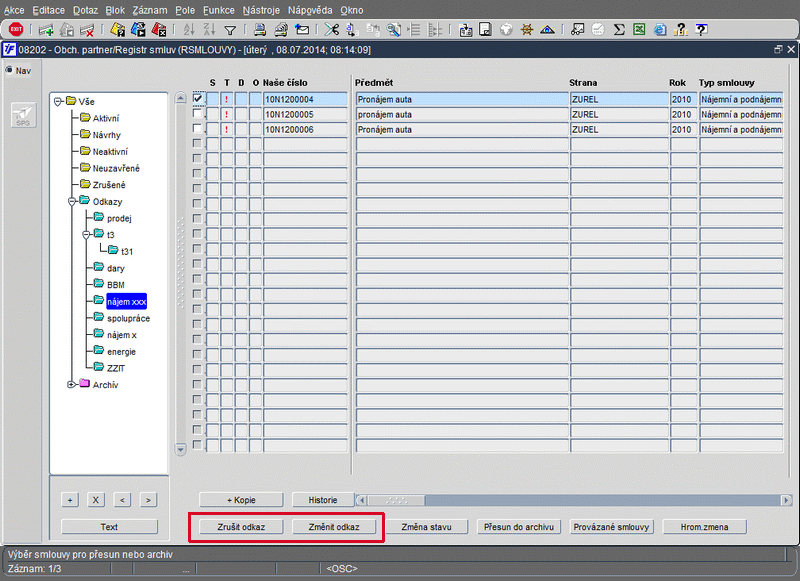Viewport: 800px width, 581px height.
Task: Uncheck the checkbox for contract 10N1200004
Action: (197, 98)
